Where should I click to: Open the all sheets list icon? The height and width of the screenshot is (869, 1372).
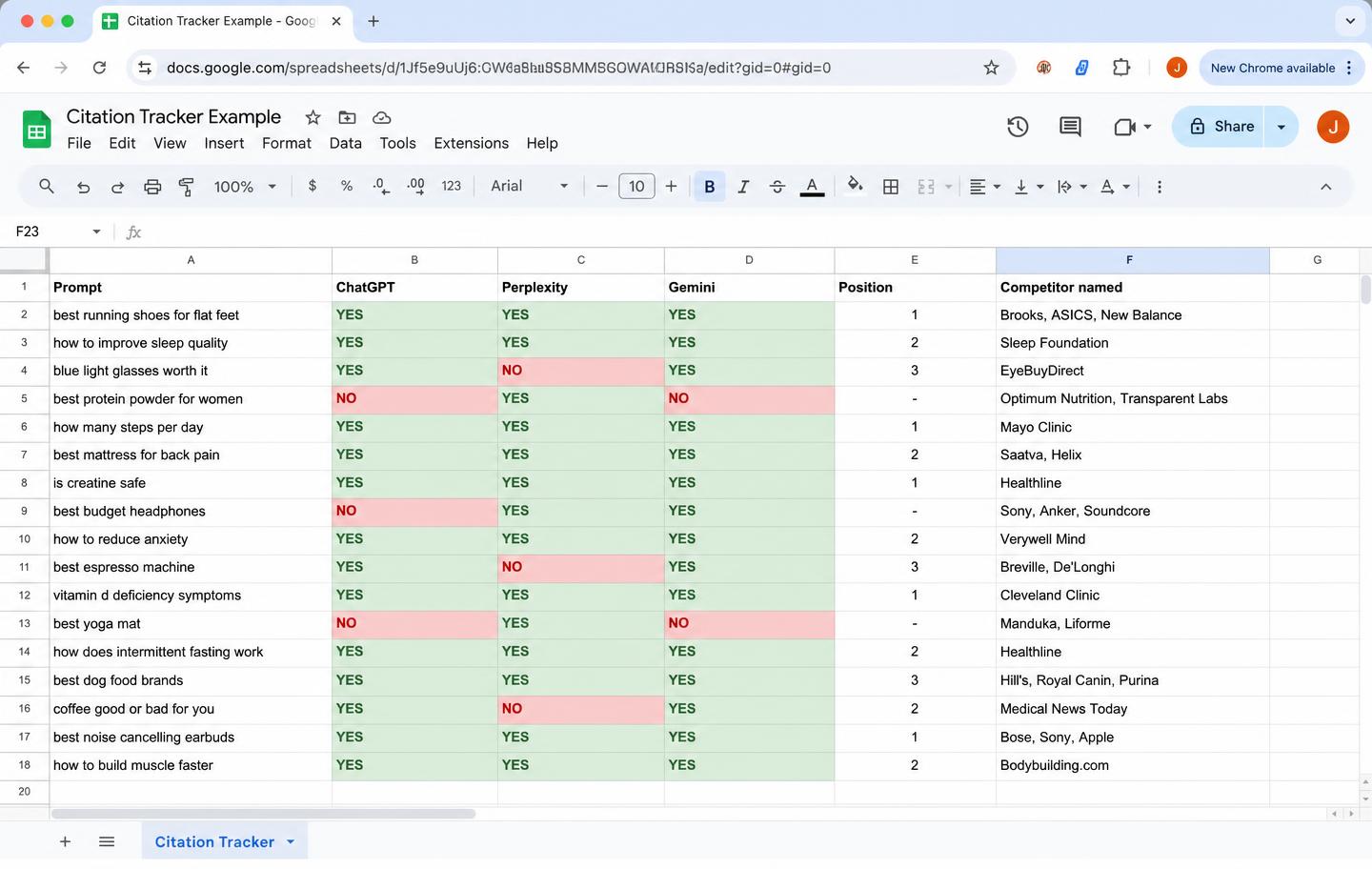click(107, 841)
